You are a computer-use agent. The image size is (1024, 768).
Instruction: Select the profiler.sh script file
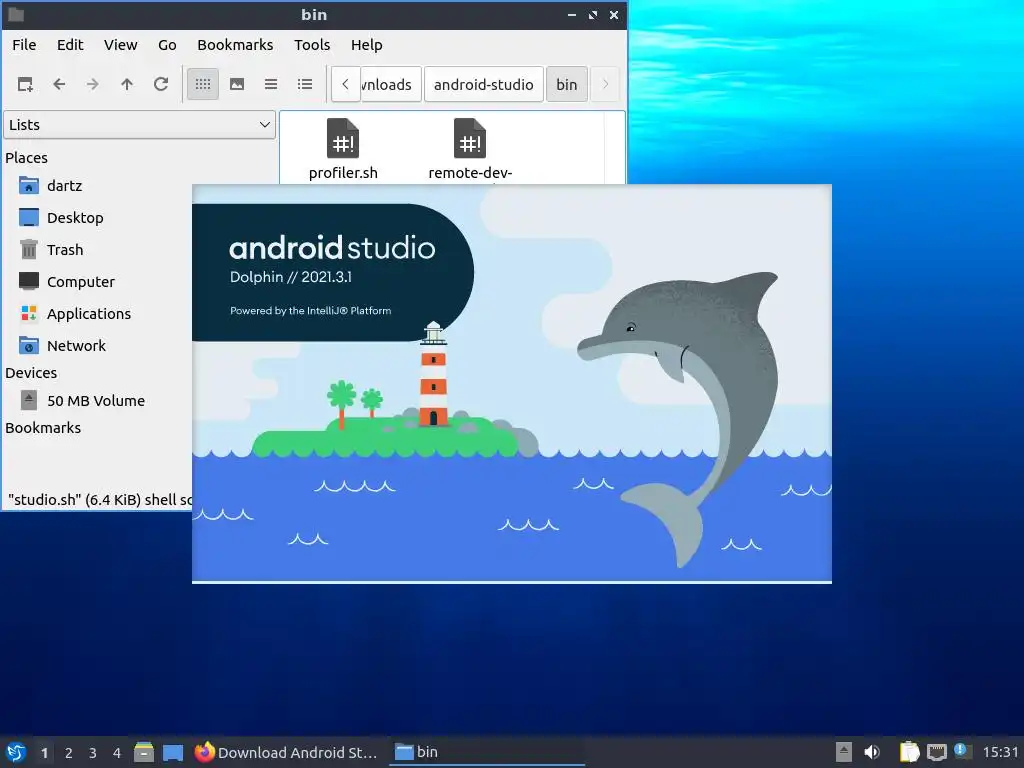click(344, 149)
